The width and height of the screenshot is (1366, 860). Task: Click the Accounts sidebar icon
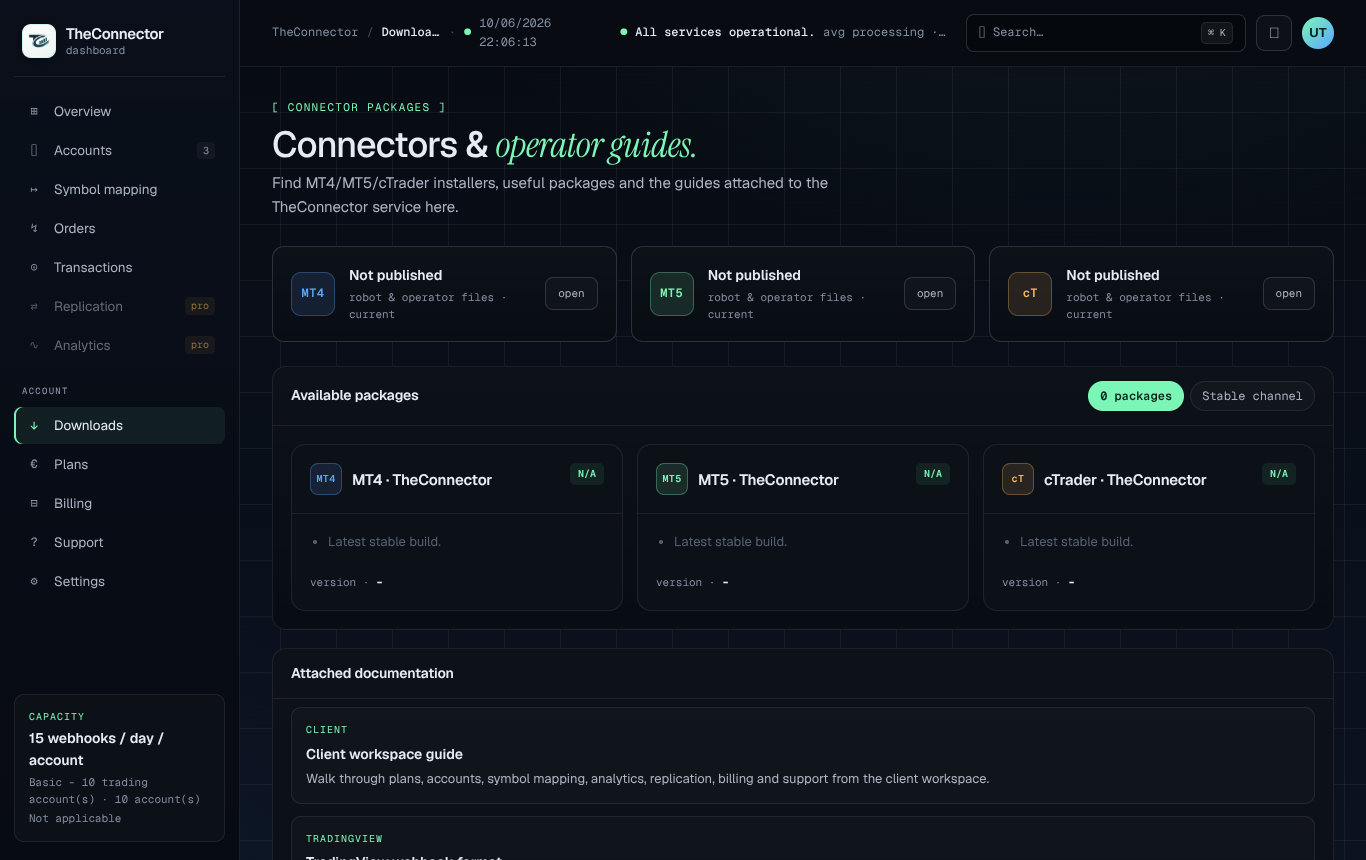pyautogui.click(x=34, y=150)
